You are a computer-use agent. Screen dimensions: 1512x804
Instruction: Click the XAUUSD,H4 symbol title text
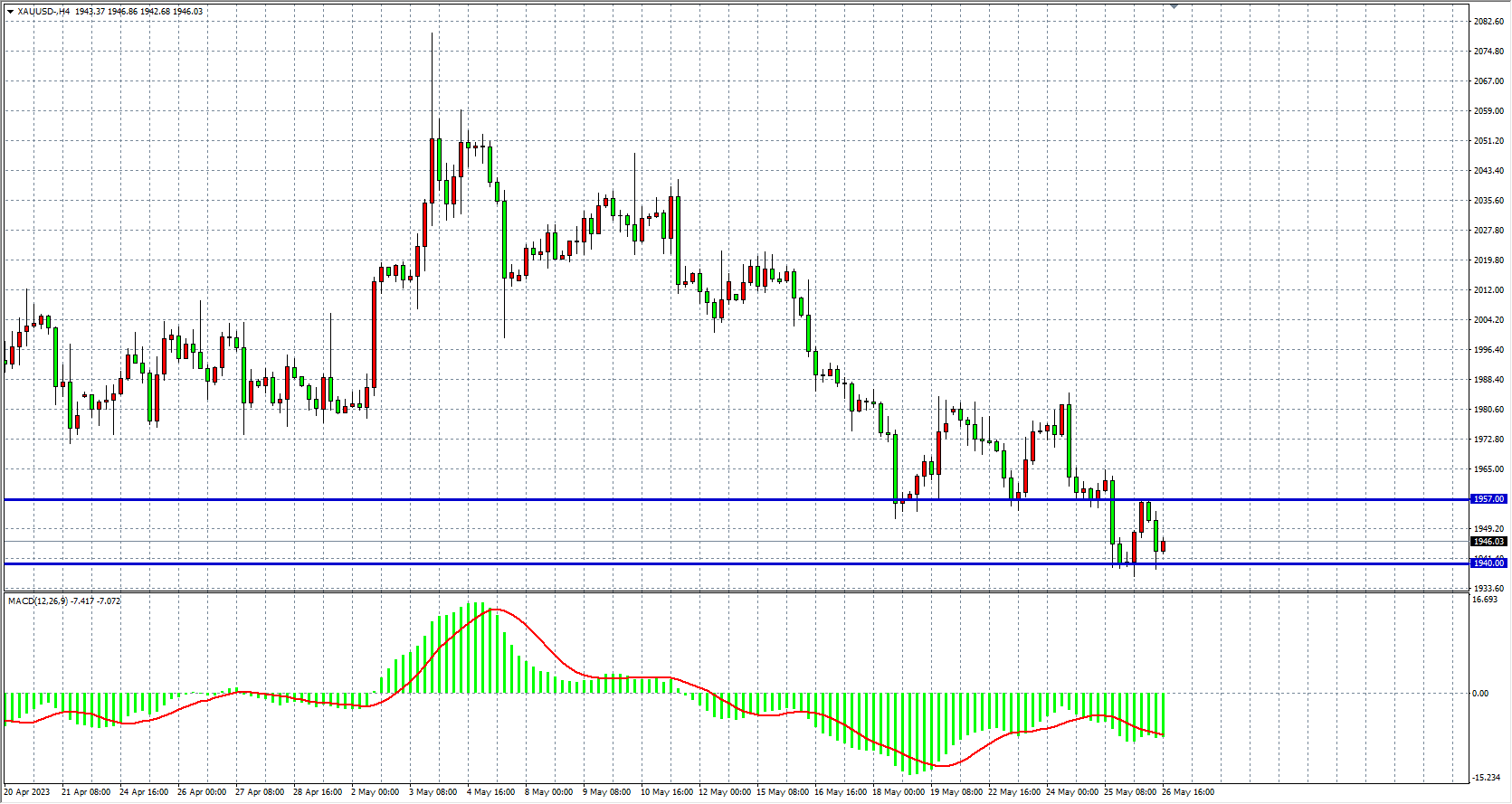(x=43, y=12)
